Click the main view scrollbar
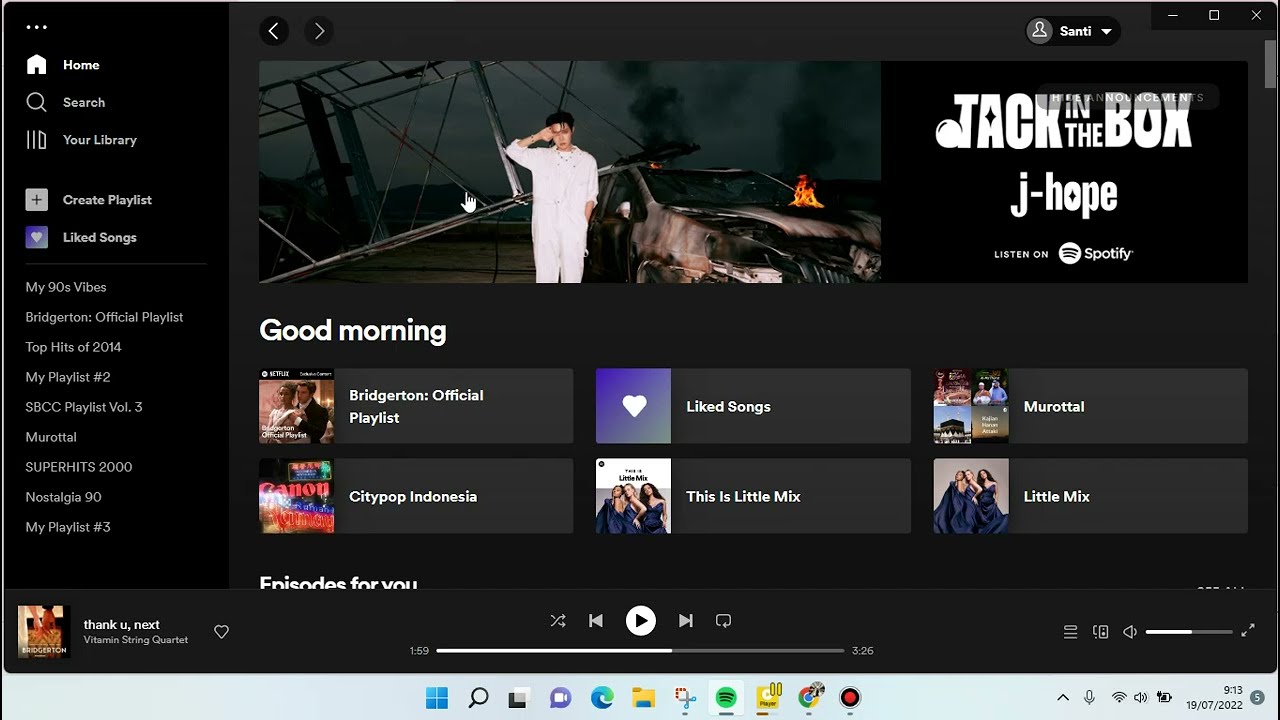Screen dimensions: 1280x720 pyautogui.click(x=1271, y=64)
